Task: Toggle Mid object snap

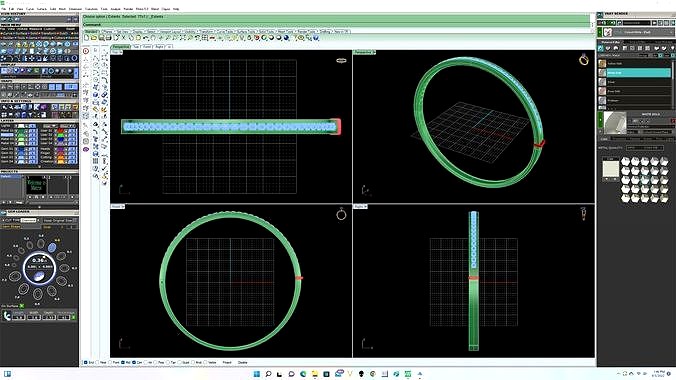Action: pyautogui.click(x=123, y=363)
